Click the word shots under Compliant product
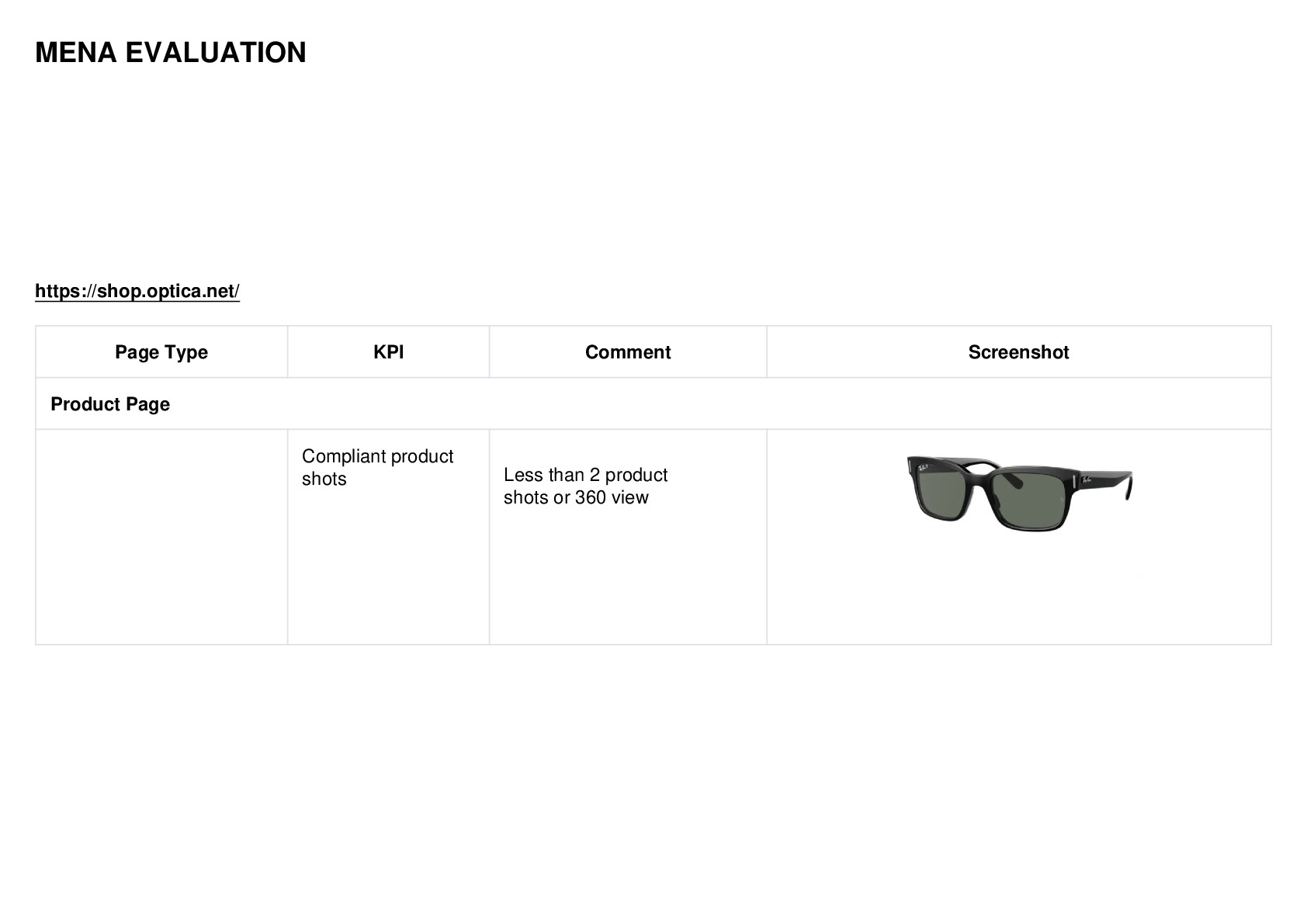Image resolution: width=1307 pixels, height=924 pixels. [324, 479]
